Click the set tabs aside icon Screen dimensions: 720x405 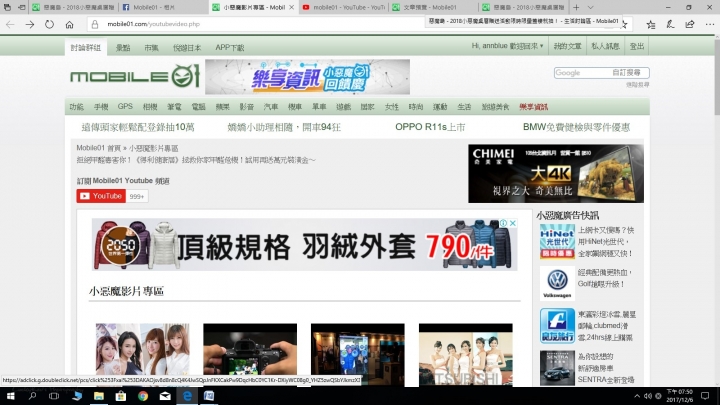point(22,7)
